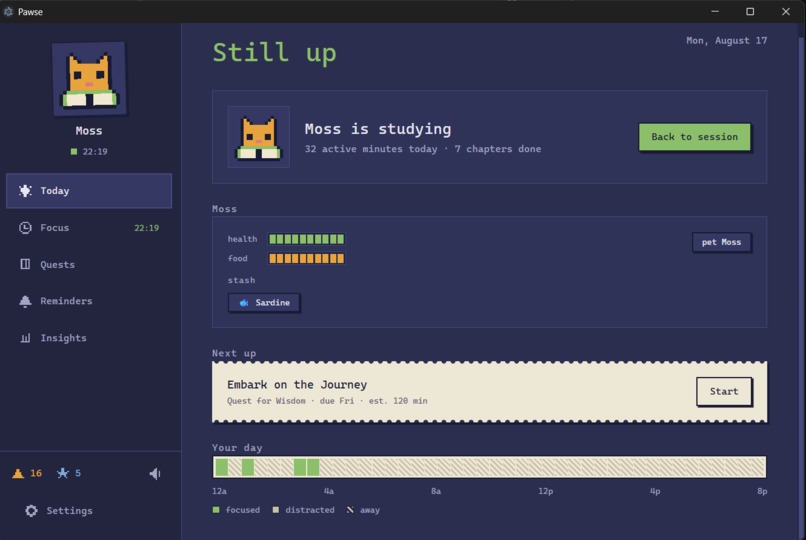The image size is (806, 540).
Task: Click the Settings gear icon
Action: tap(31, 511)
